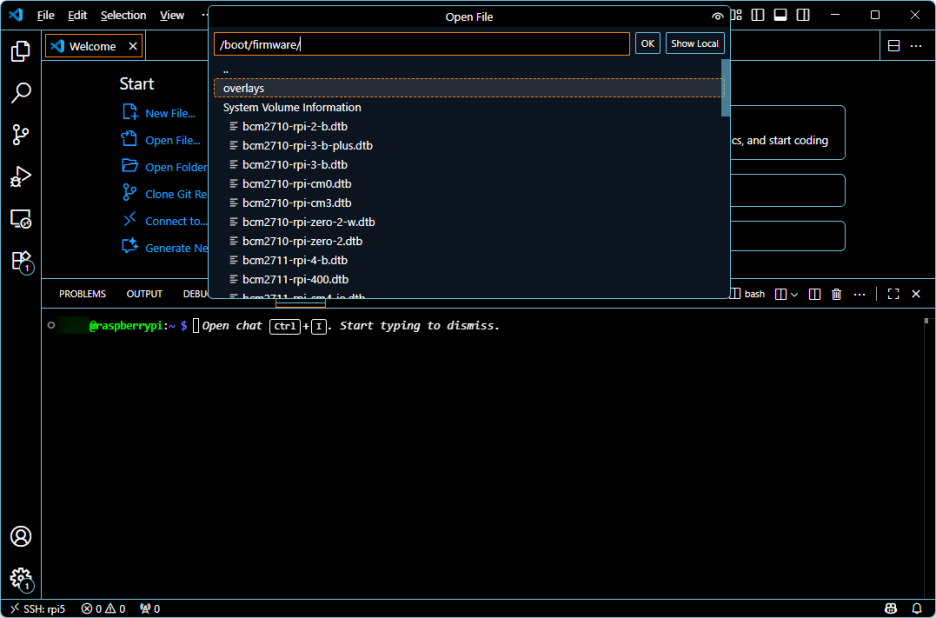Close the terminal panel
936x618 pixels.
click(x=916, y=294)
